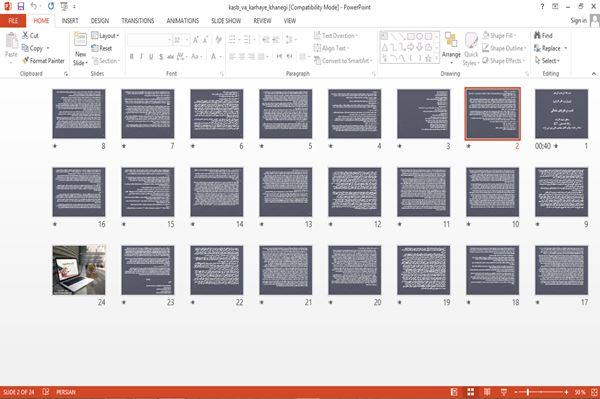Switch to the ANIMATIONS tab
This screenshot has width=600, height=399.
click(x=183, y=21)
